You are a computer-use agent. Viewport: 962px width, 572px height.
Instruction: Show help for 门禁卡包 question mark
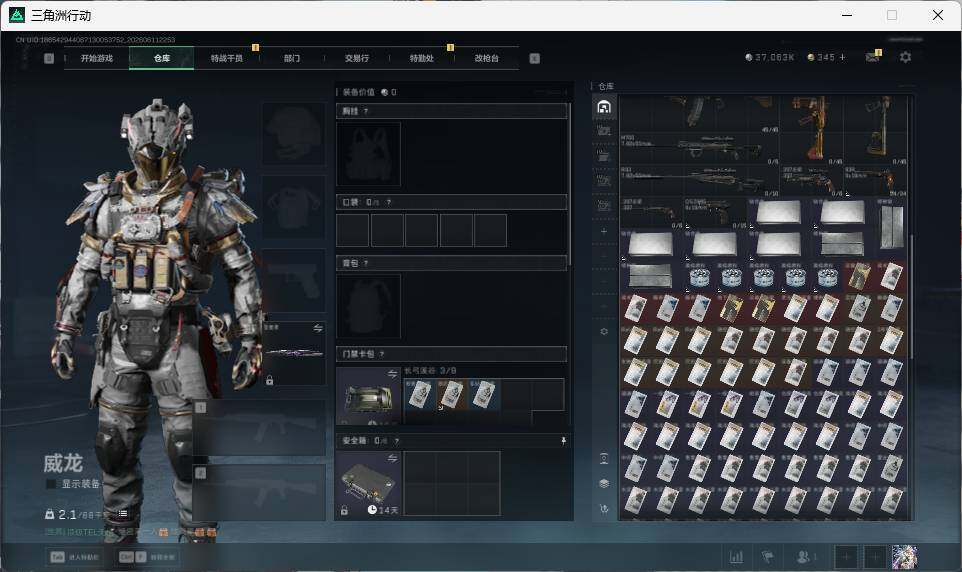[382, 354]
